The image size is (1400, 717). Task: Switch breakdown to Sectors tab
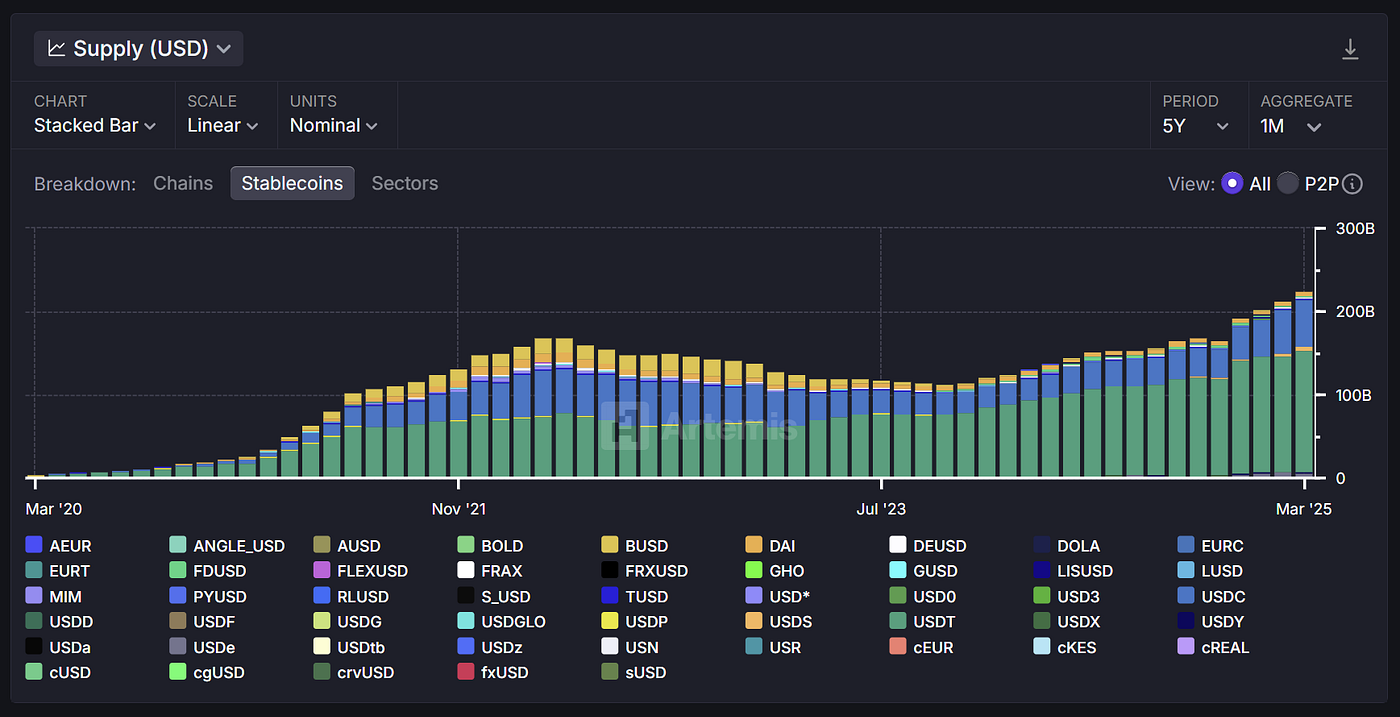pyautogui.click(x=405, y=183)
